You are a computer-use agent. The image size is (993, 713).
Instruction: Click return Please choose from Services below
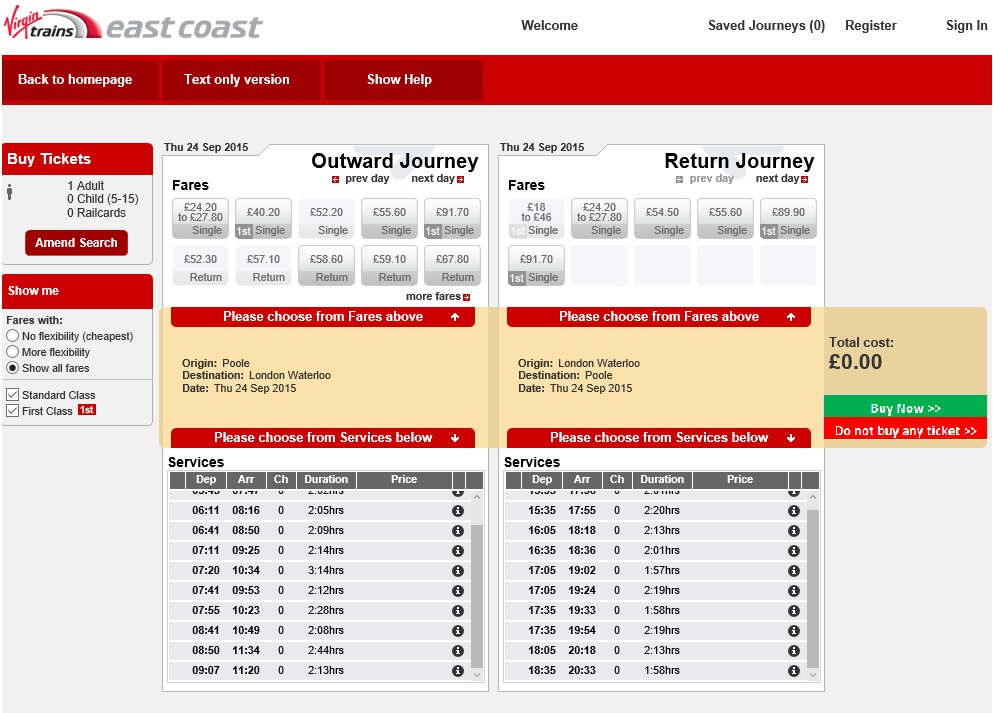point(659,438)
